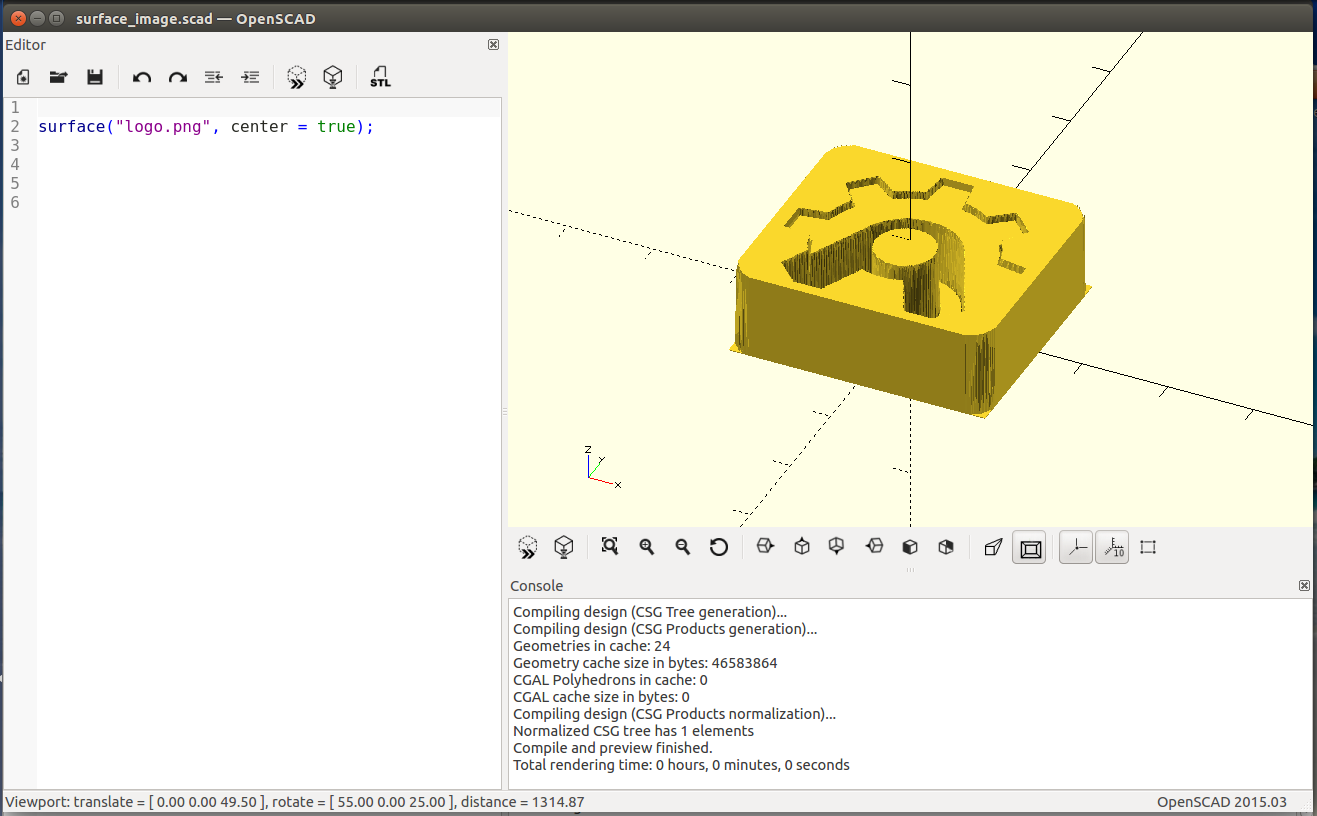The width and height of the screenshot is (1317, 816).
Task: Open a file using the folder icon
Action: pyautogui.click(x=58, y=77)
